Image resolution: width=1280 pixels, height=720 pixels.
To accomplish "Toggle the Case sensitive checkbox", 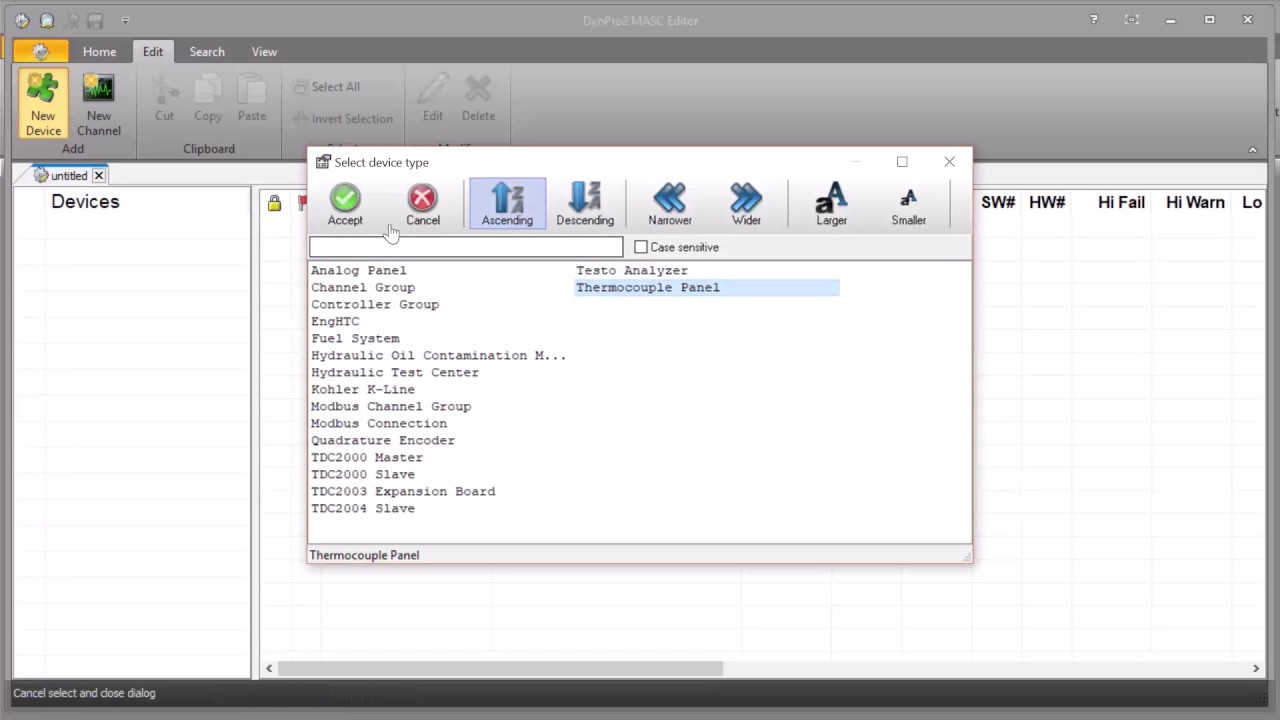I will point(641,247).
